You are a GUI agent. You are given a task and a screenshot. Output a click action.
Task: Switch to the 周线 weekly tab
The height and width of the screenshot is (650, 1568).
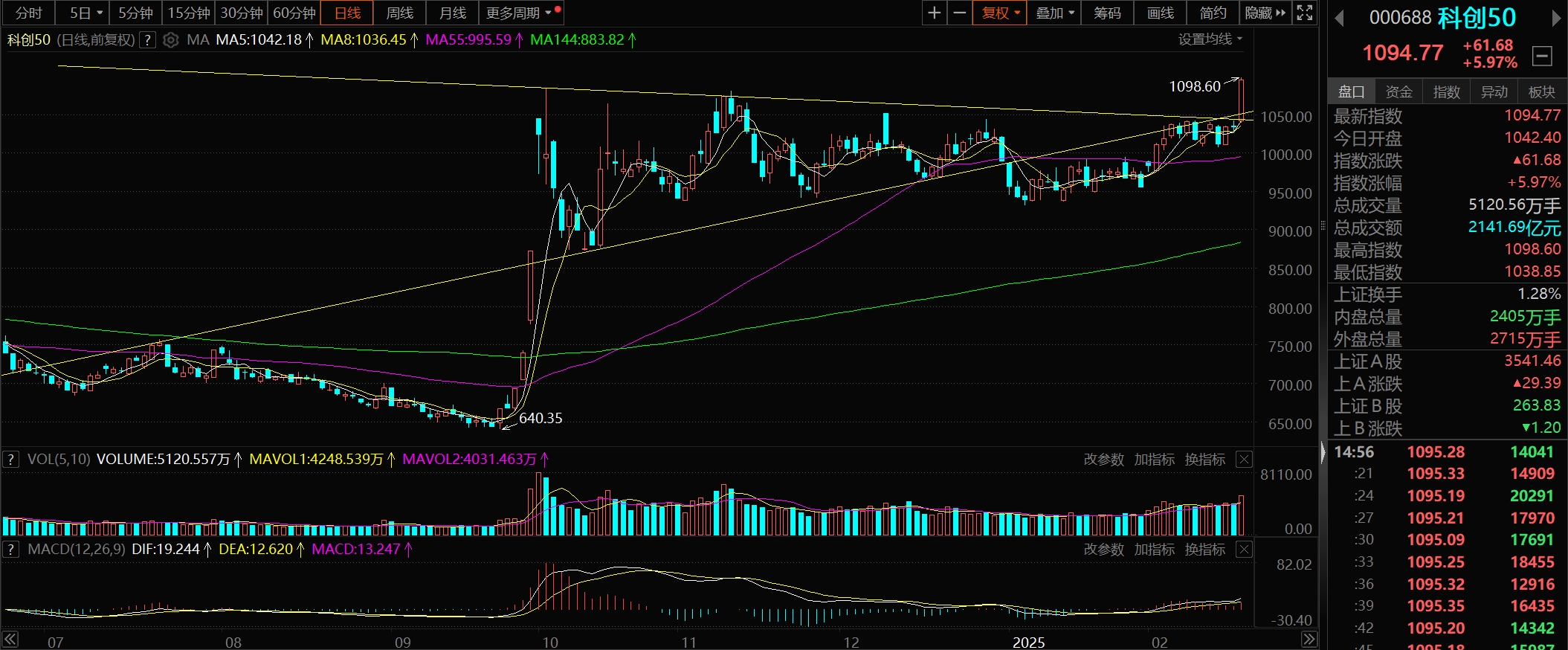400,13
